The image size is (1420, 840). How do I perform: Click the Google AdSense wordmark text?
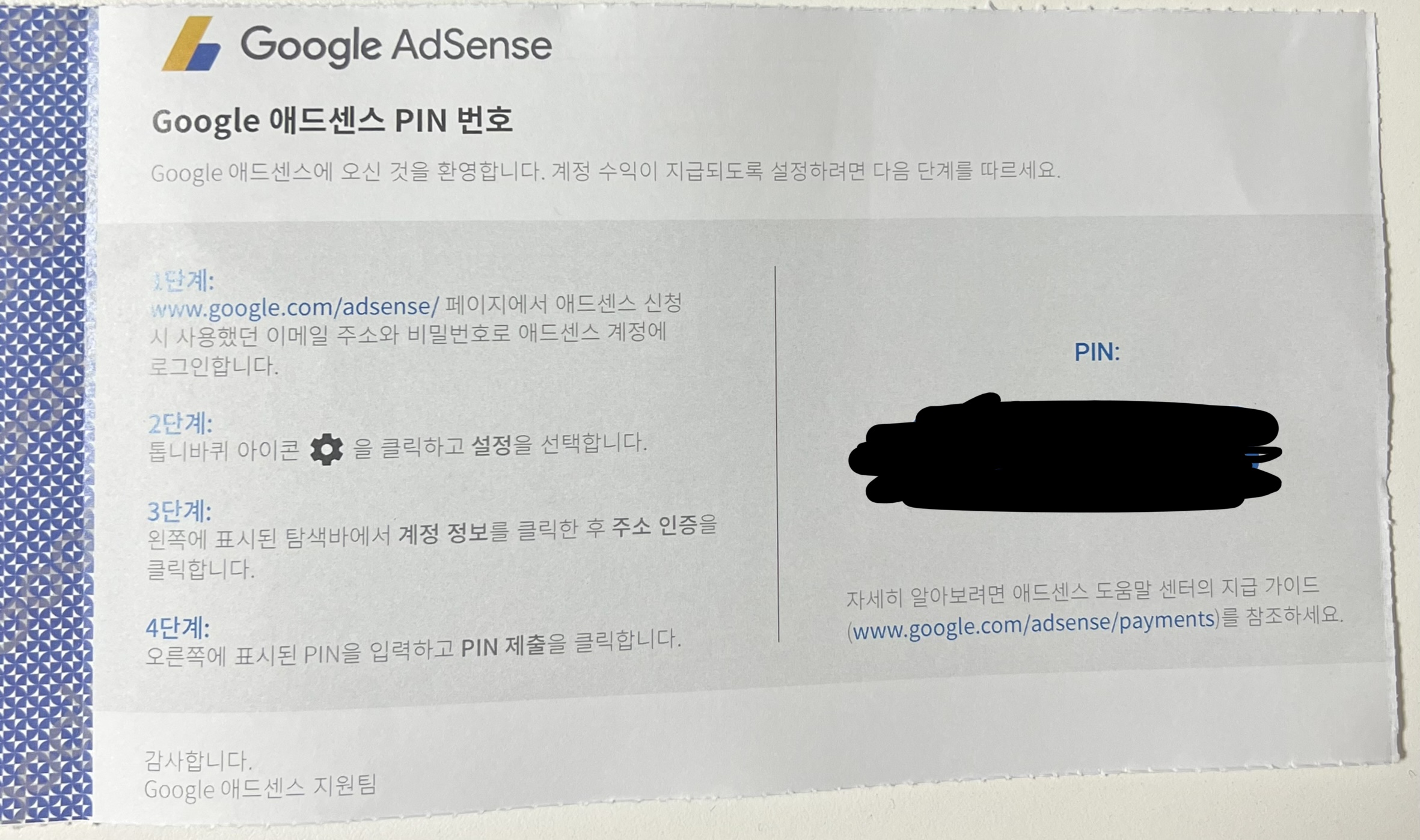[x=396, y=45]
